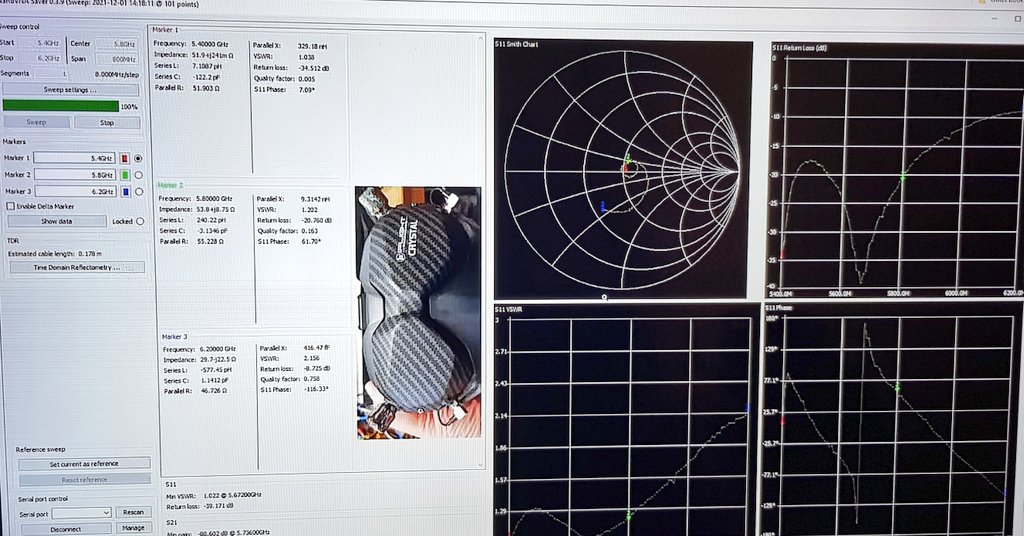Click Marker 2 S11 Phase 61.70°

coord(311,242)
